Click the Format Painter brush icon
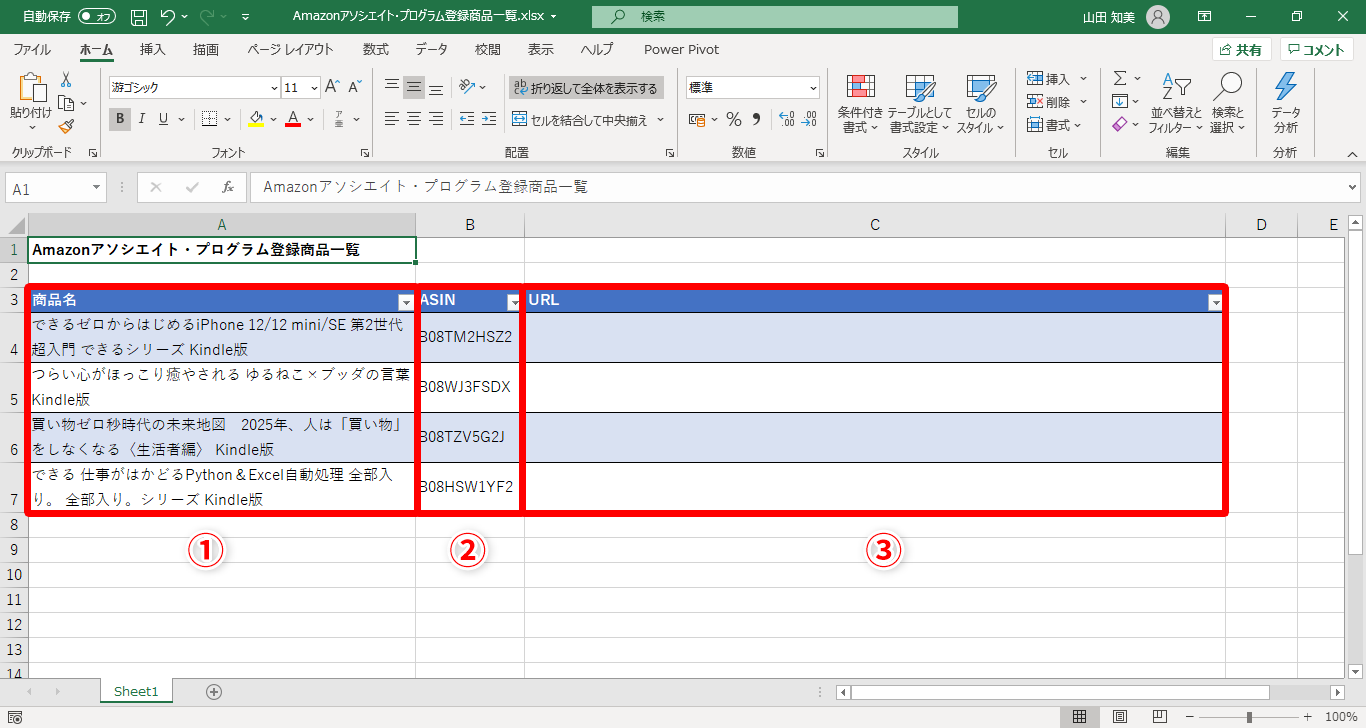Screen dimensions: 1366x728 click(x=66, y=126)
